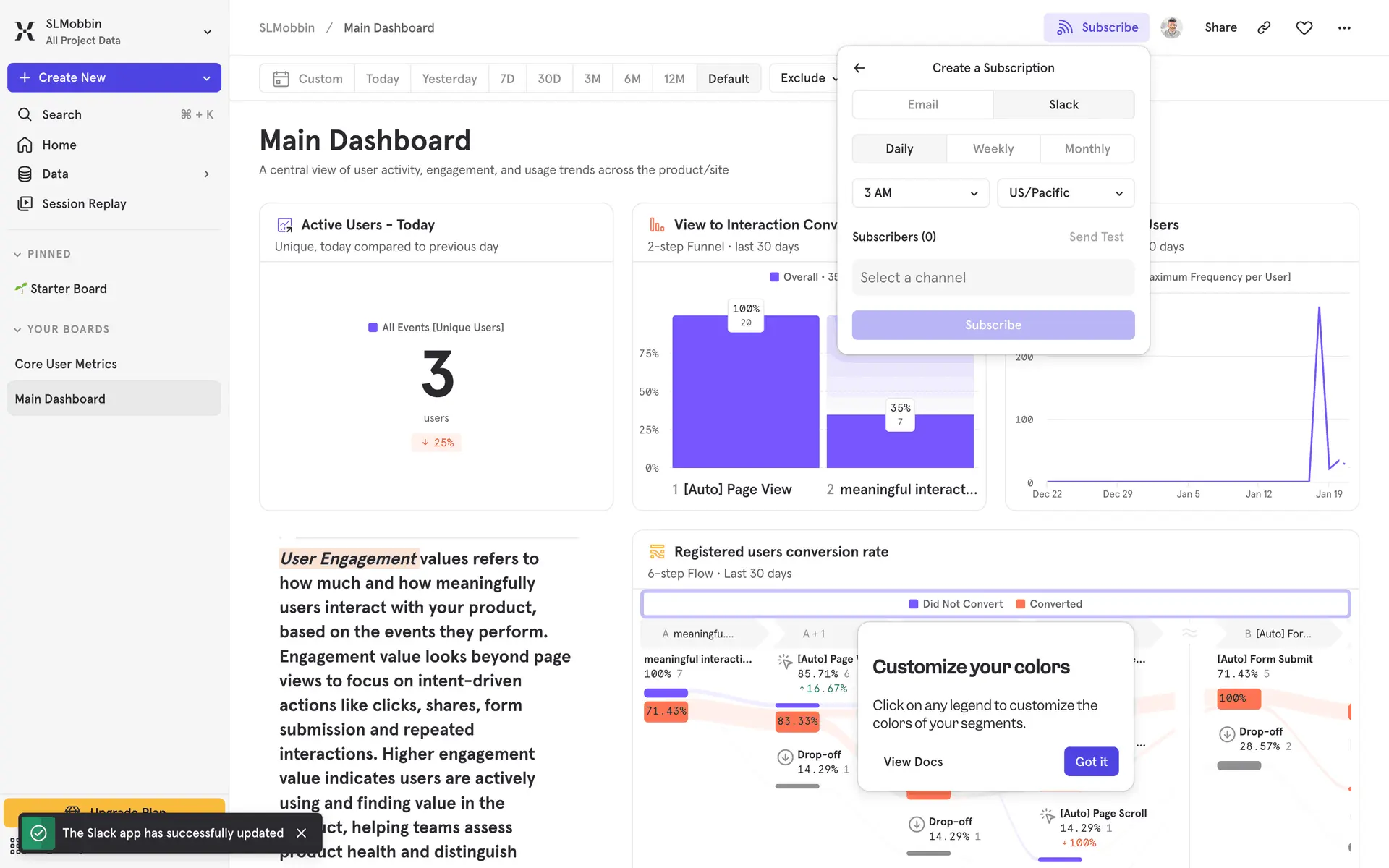Select Monthly subscription frequency
This screenshot has width=1389, height=868.
pyautogui.click(x=1087, y=149)
